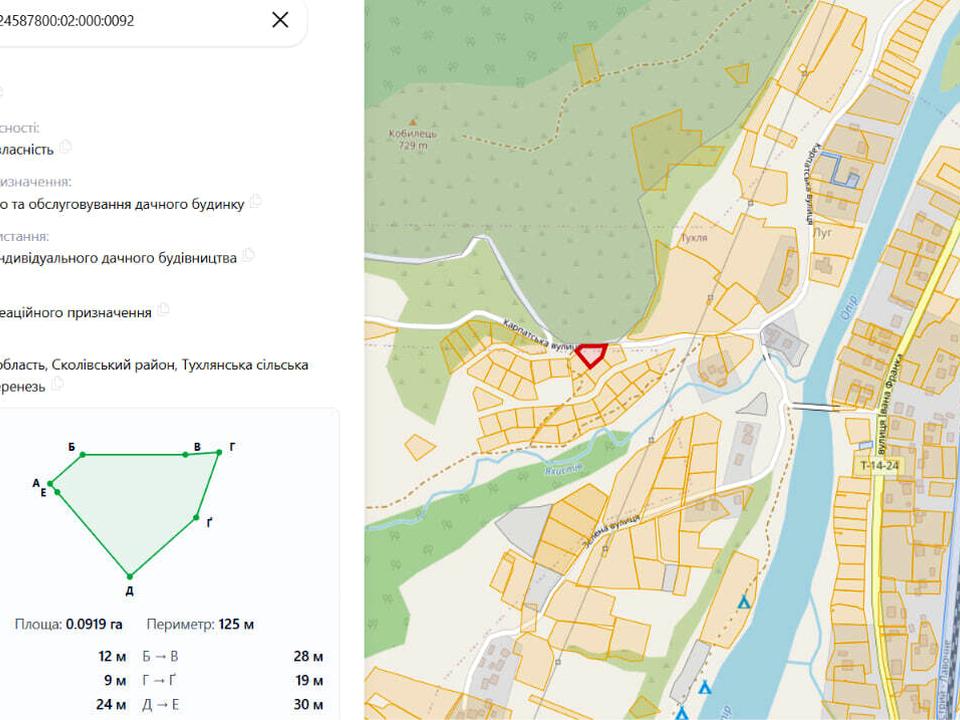Click vertex Д on parcel diagram
Viewport: 960px width, 720px height.
(129, 576)
